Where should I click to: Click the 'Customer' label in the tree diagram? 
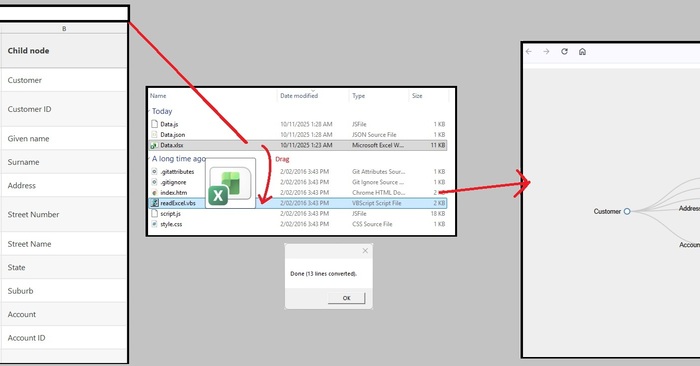(x=607, y=212)
